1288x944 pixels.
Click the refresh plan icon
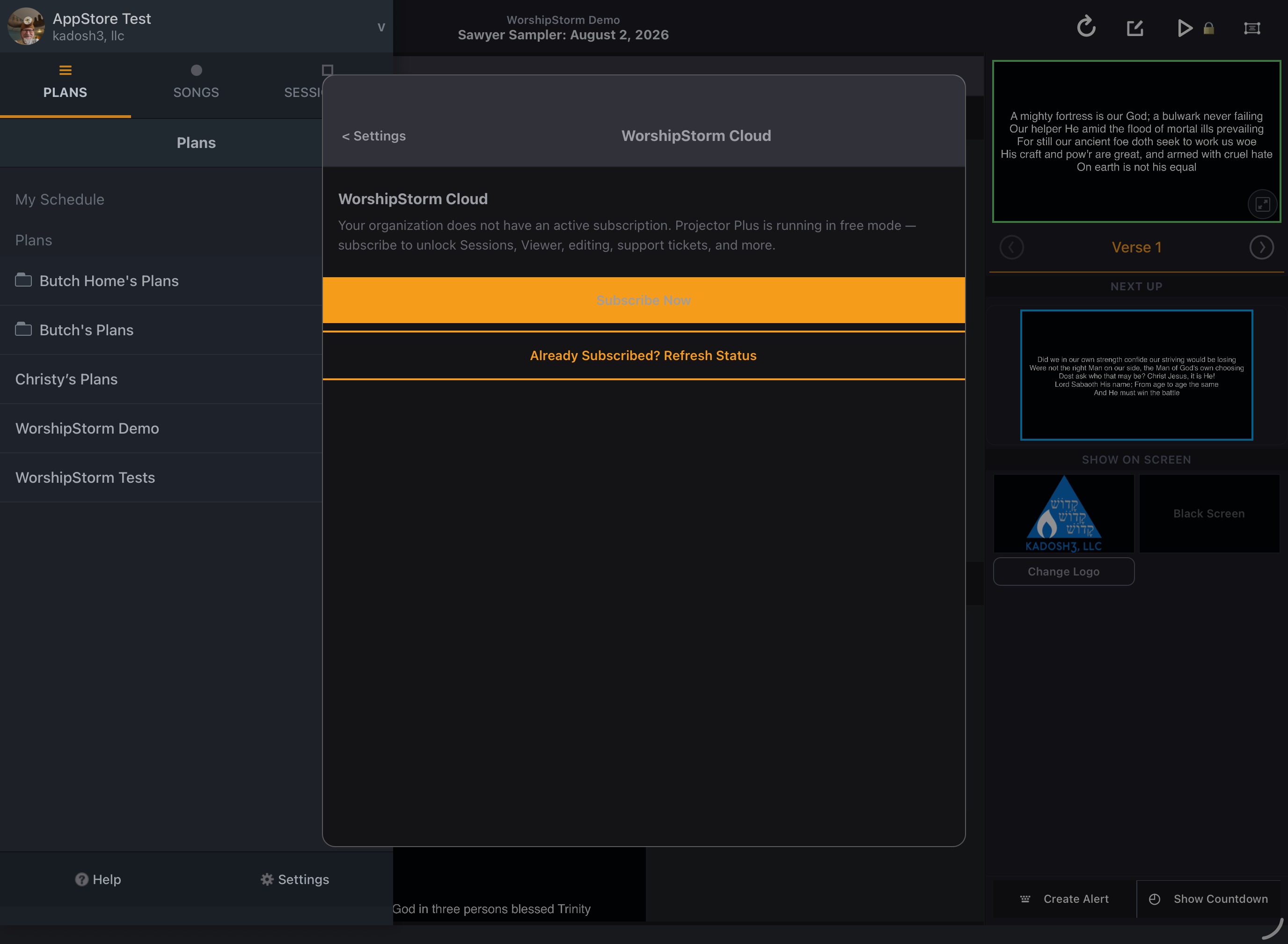(1086, 27)
